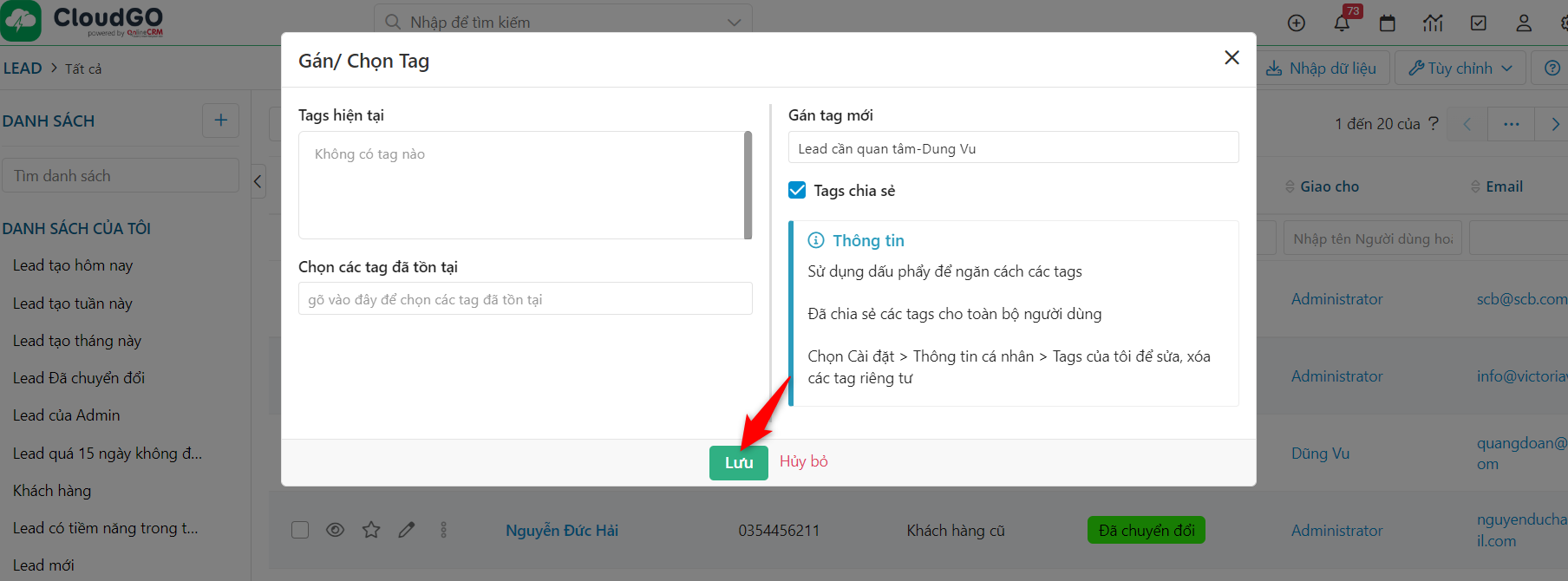Click the Tags hiện tại scrollbar
Image resolution: width=1568 pixels, height=581 pixels.
(748, 185)
